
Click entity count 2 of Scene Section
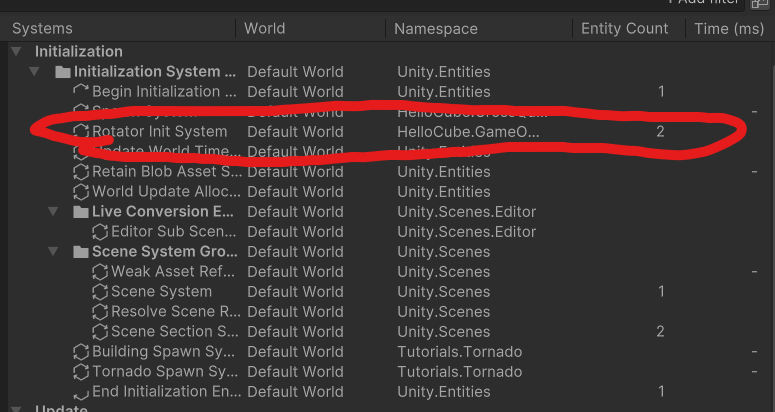click(x=660, y=331)
